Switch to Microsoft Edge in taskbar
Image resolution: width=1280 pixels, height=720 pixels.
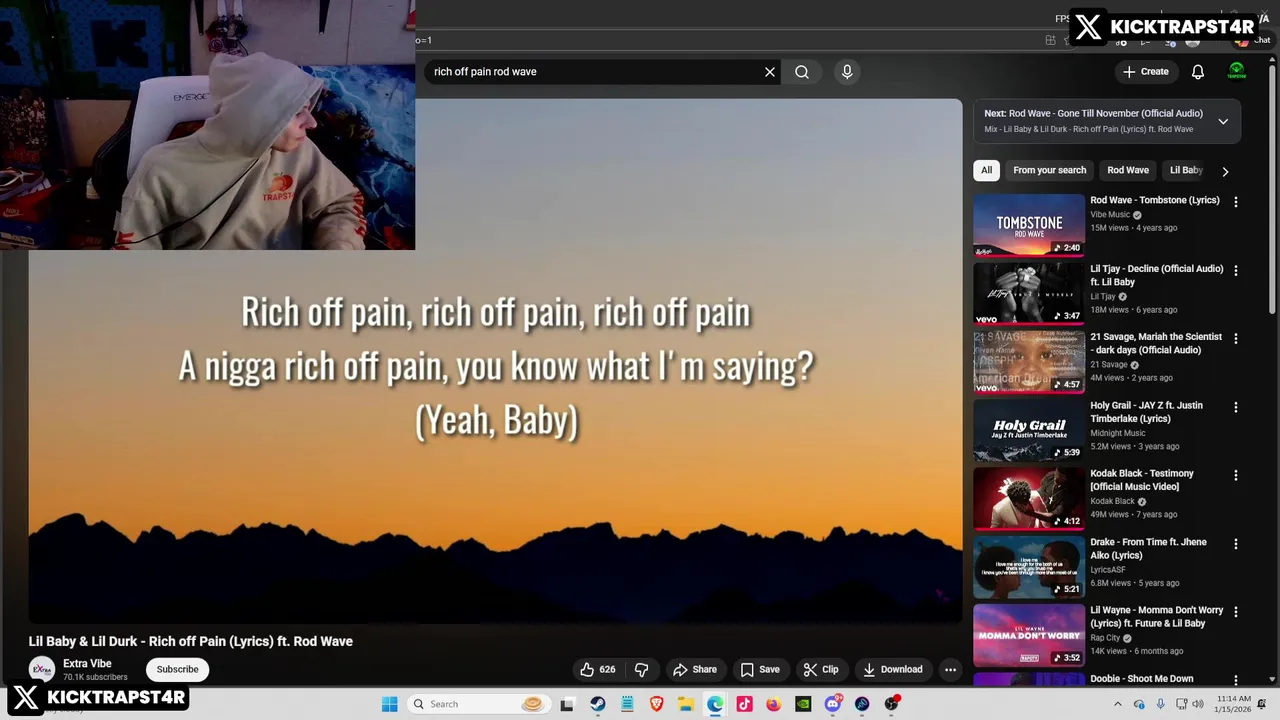pos(715,704)
